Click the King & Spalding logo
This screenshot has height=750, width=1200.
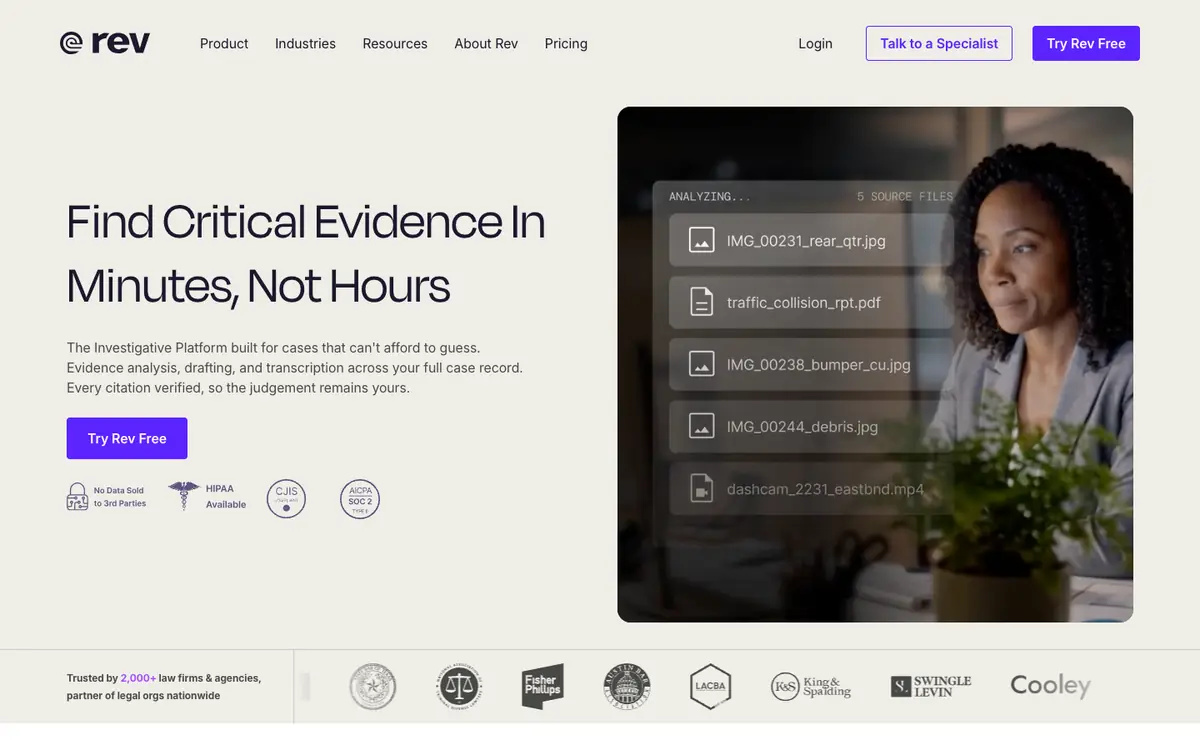click(811, 687)
